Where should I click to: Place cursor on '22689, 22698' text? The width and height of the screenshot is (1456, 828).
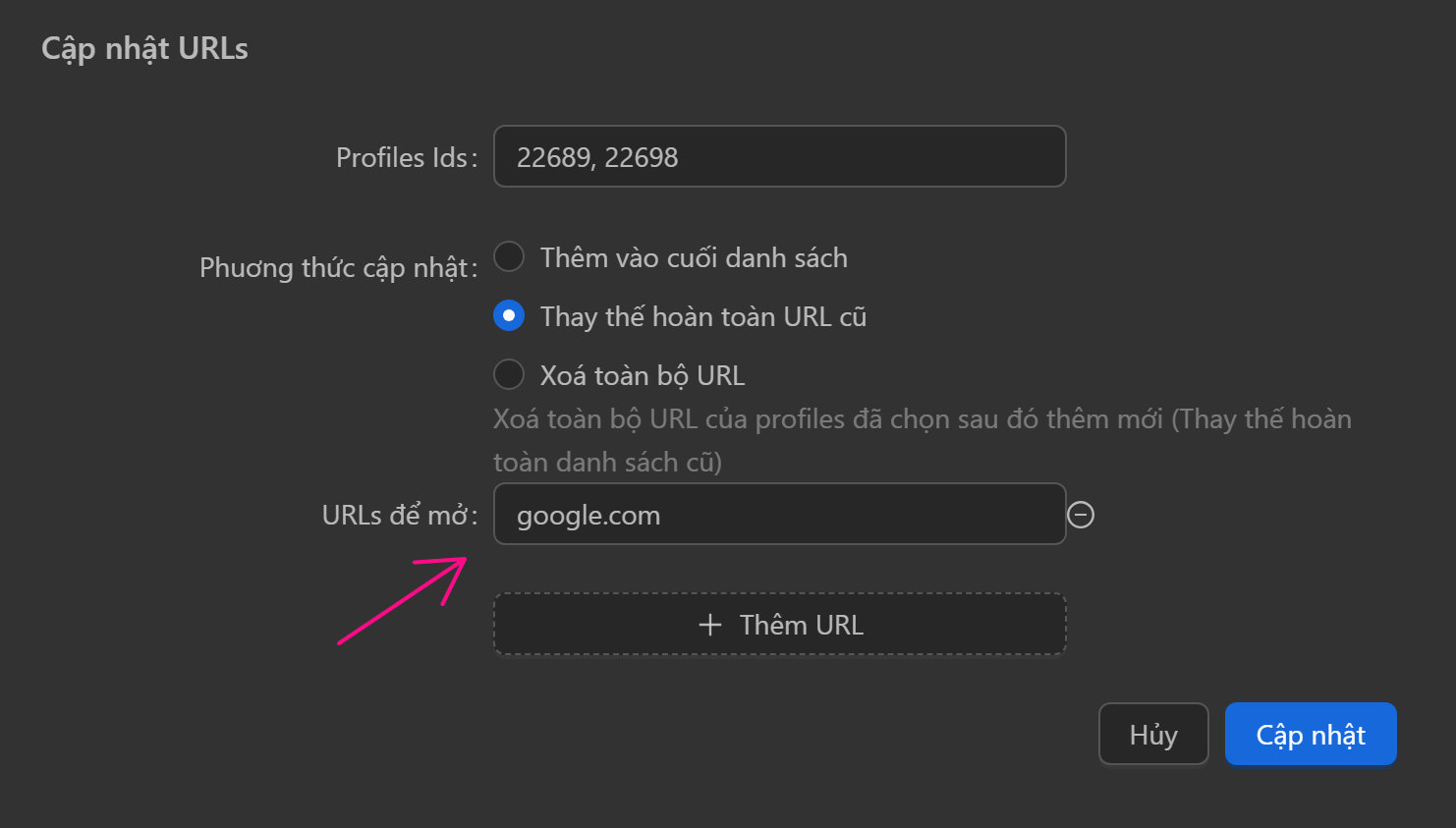tap(597, 157)
